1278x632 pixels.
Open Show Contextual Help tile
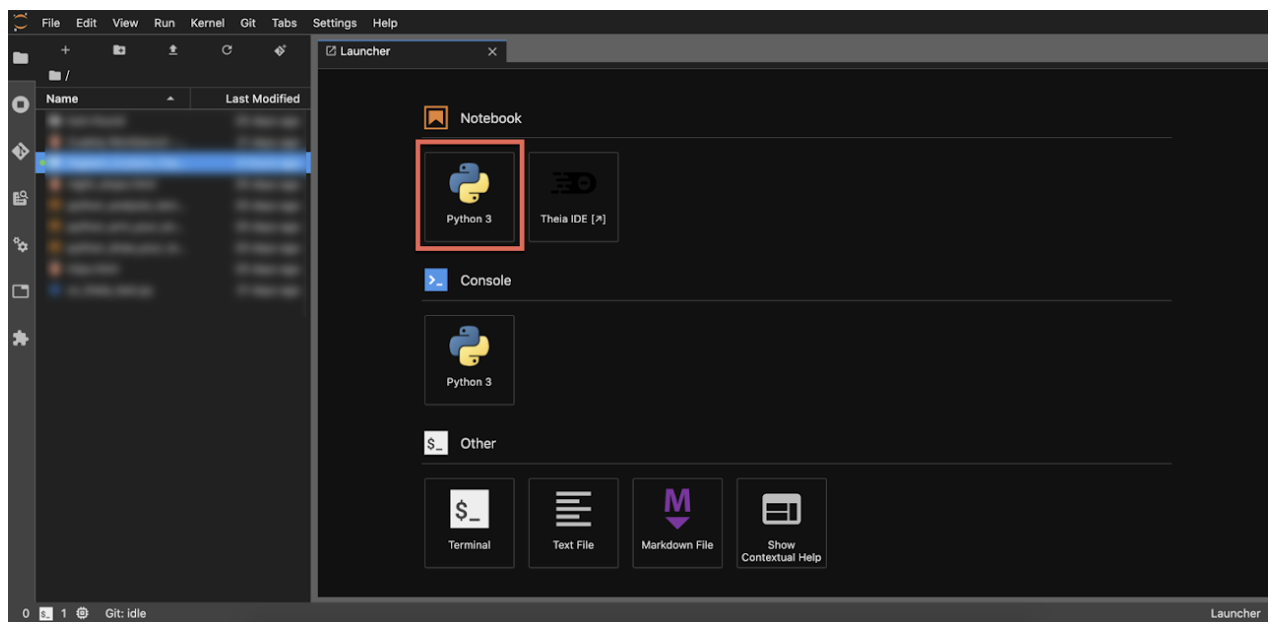click(781, 522)
